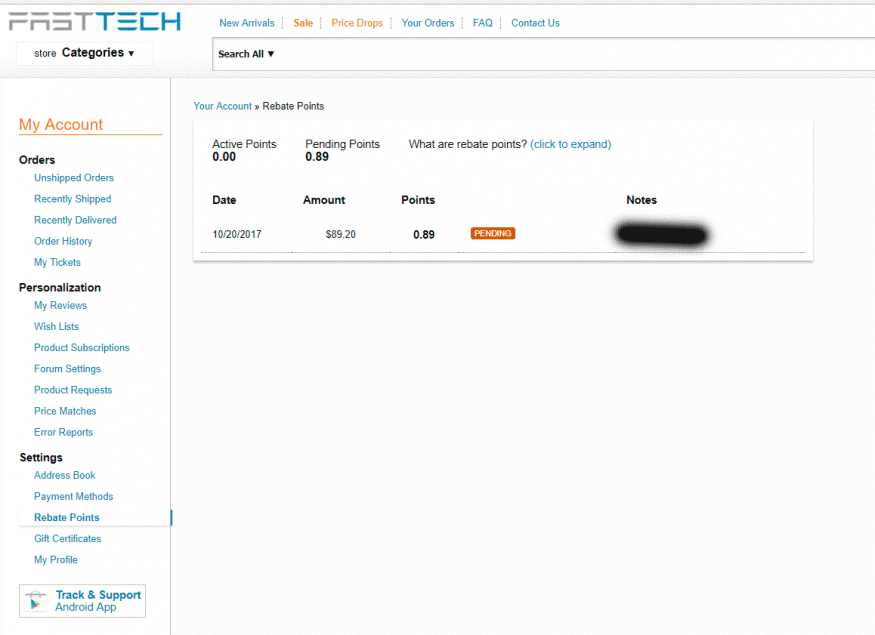Click the FastTech logo

pos(95,21)
